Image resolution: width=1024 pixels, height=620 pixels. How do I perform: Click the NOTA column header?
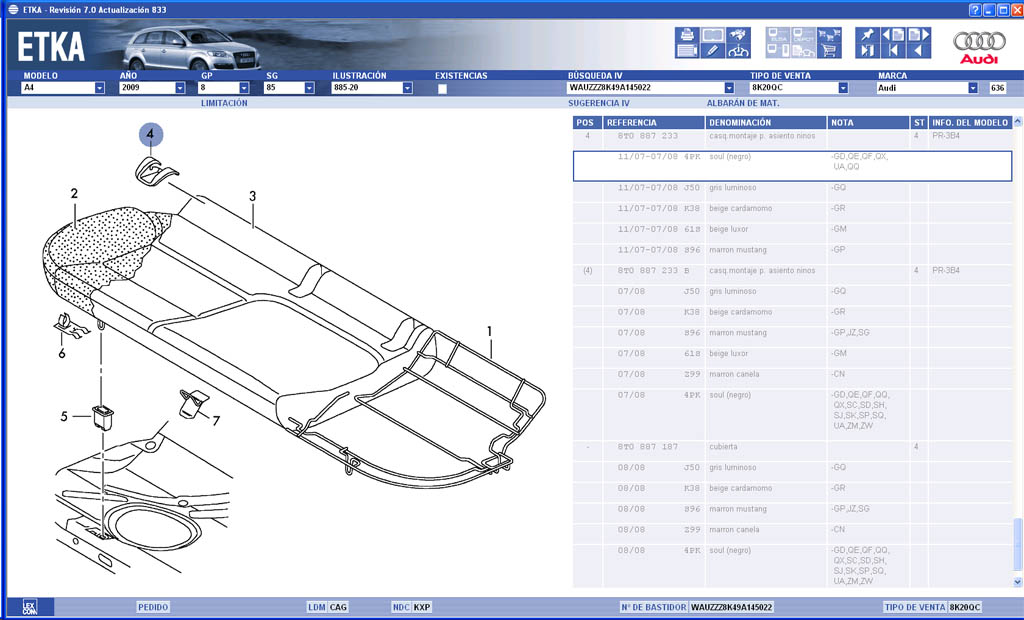coord(868,122)
